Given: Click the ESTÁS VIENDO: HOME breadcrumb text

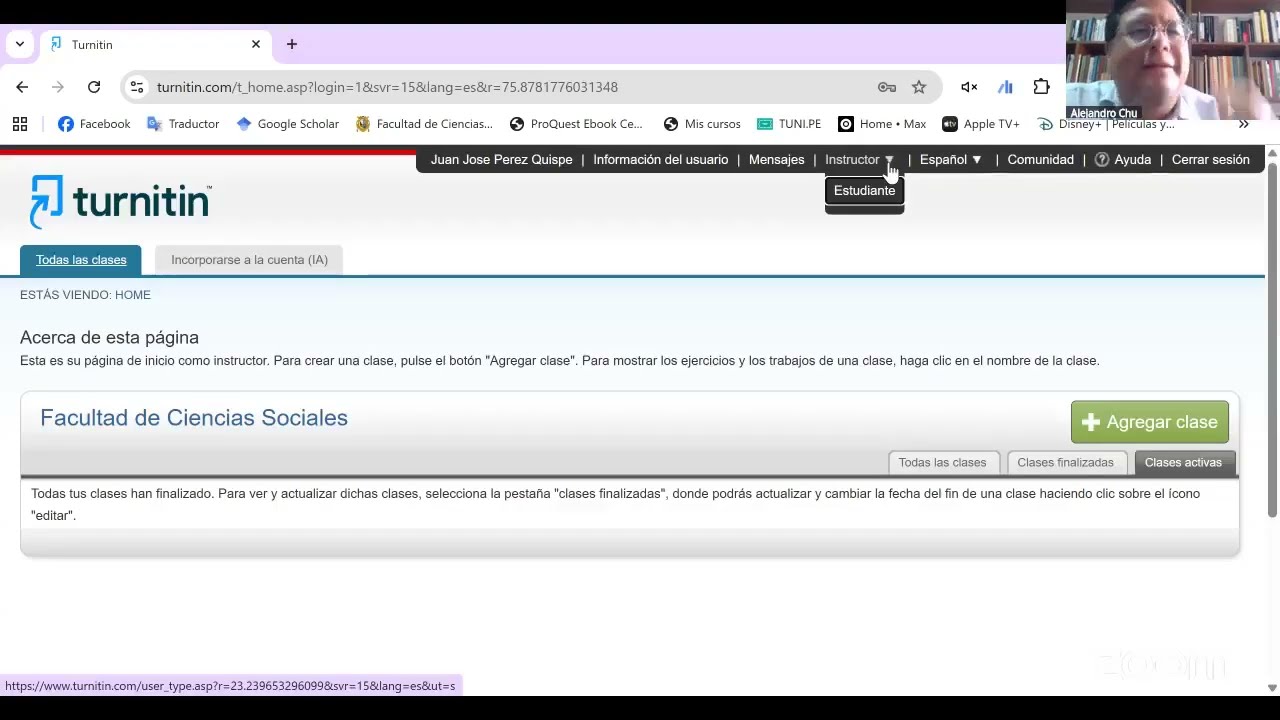Looking at the screenshot, I should 85,295.
